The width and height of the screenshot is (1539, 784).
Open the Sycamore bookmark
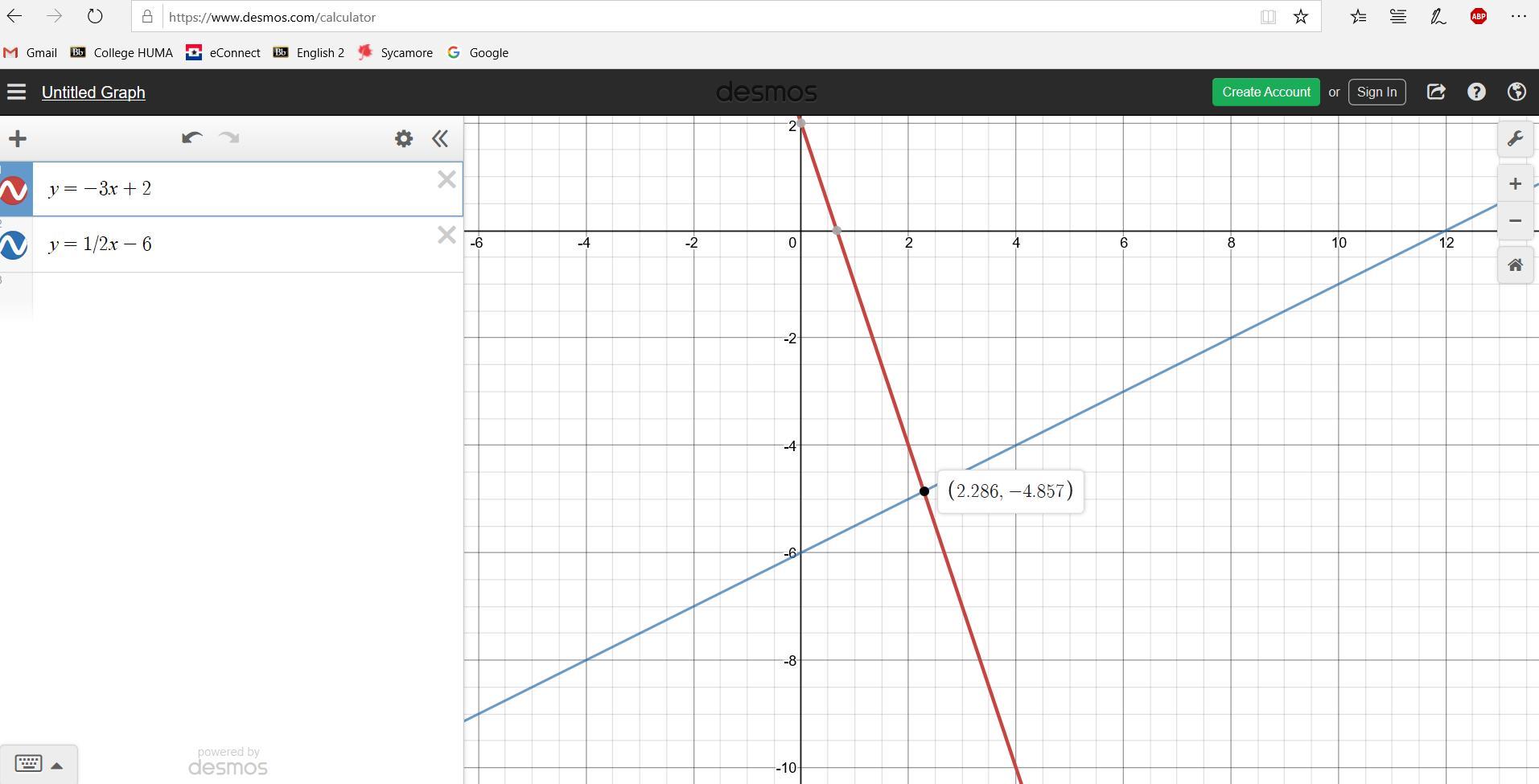tap(396, 53)
